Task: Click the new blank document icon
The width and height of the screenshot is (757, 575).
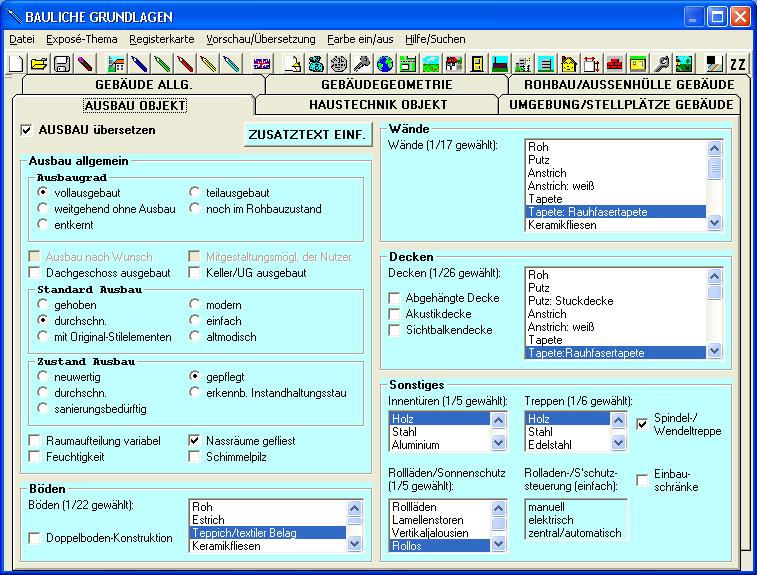Action: click(16, 64)
